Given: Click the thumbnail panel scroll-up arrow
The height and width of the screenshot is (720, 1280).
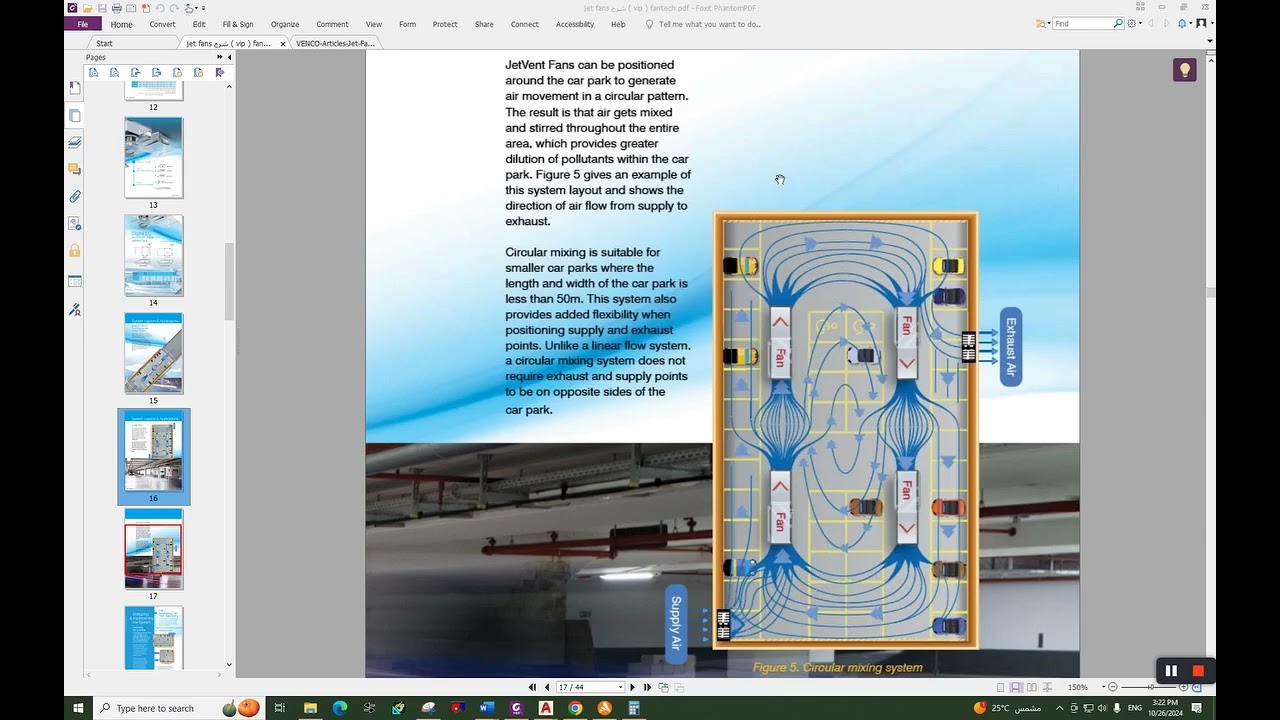Looking at the screenshot, I should (x=229, y=86).
